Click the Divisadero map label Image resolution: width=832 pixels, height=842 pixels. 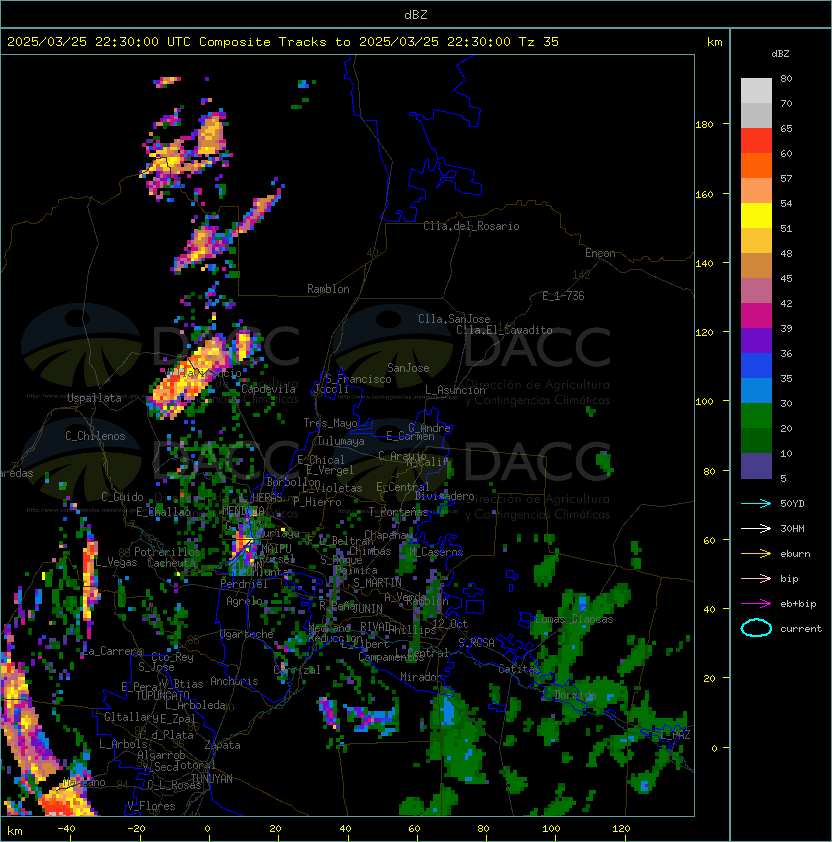(445, 496)
